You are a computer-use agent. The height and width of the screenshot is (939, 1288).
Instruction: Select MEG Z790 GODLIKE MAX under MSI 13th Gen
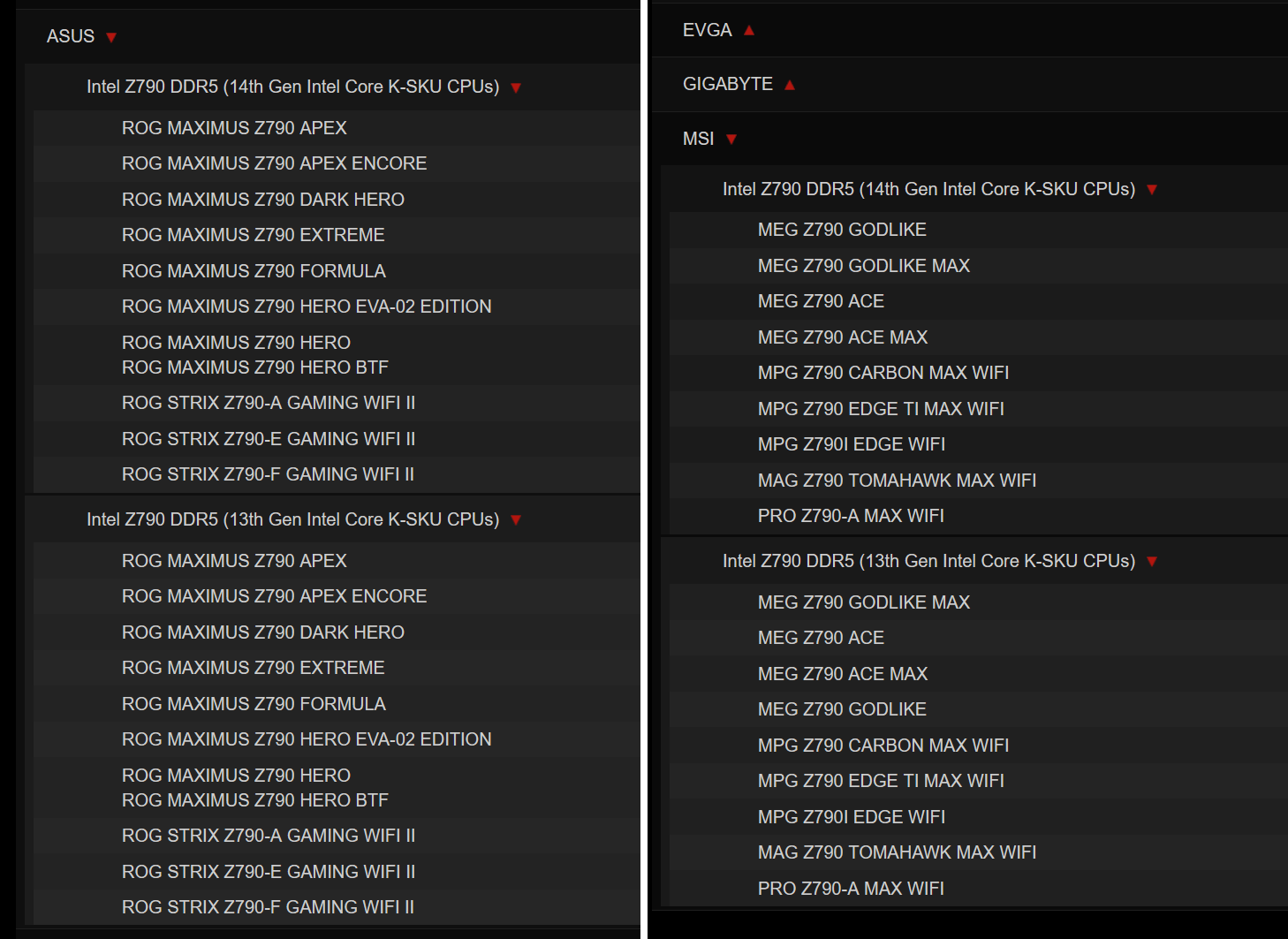(x=864, y=602)
